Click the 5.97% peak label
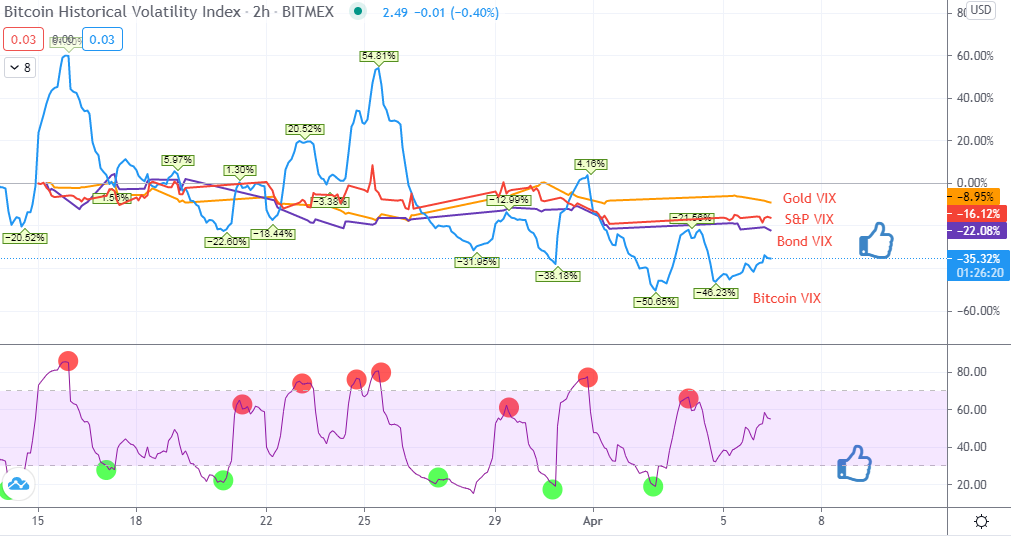 coord(177,159)
